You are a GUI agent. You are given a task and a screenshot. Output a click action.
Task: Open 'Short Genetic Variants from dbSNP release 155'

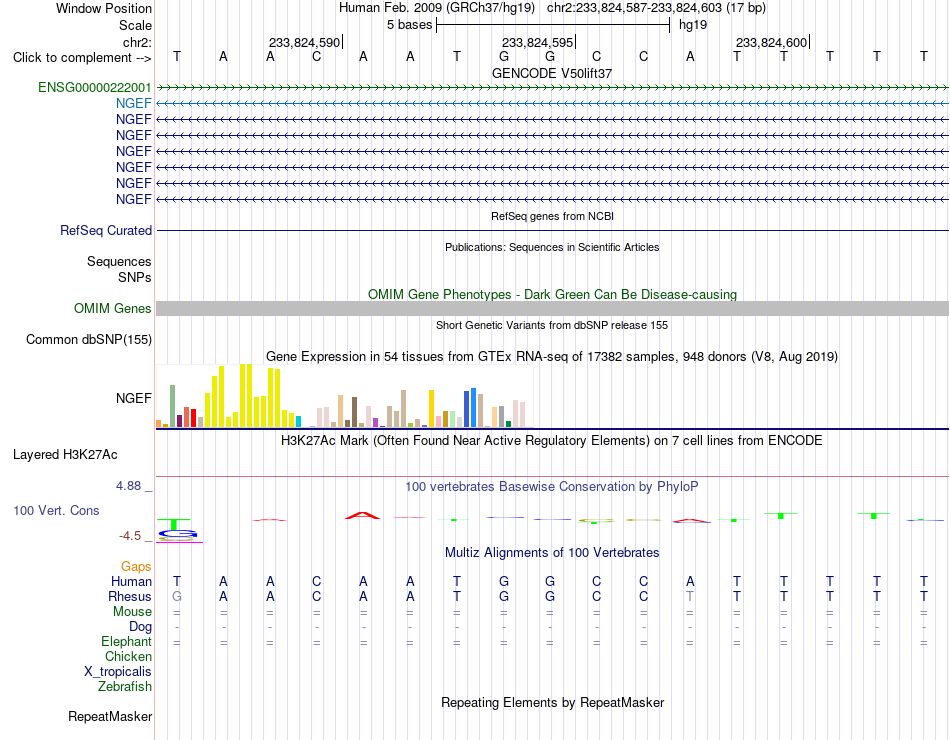click(x=552, y=325)
